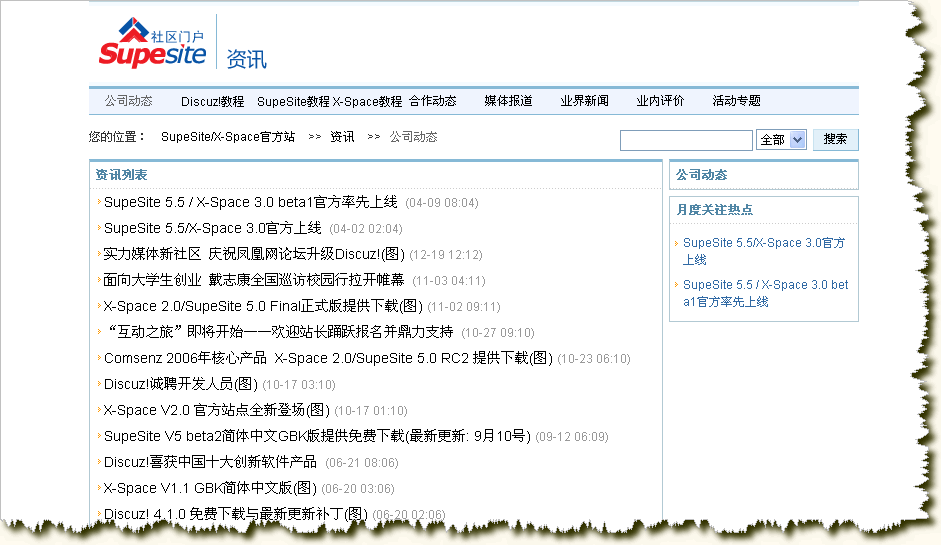
Task: Open sidebar hot link SupeSite 5.5/X-Space 3.0官方上线
Action: pos(763,251)
